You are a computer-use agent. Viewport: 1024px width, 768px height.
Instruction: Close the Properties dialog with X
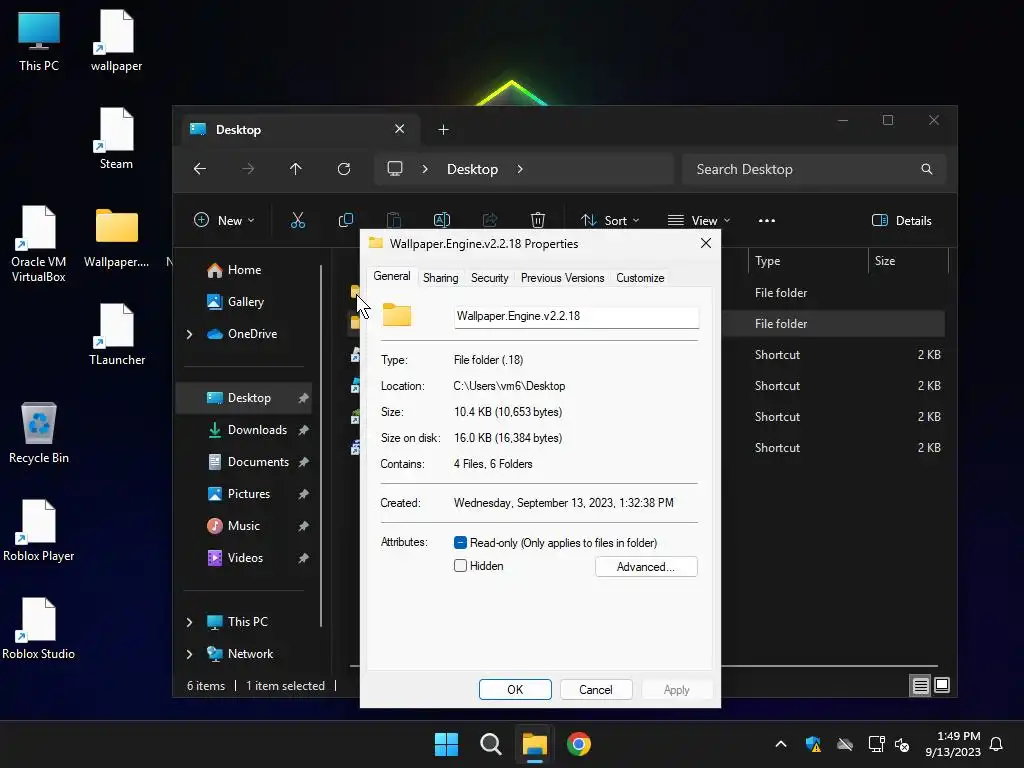705,244
